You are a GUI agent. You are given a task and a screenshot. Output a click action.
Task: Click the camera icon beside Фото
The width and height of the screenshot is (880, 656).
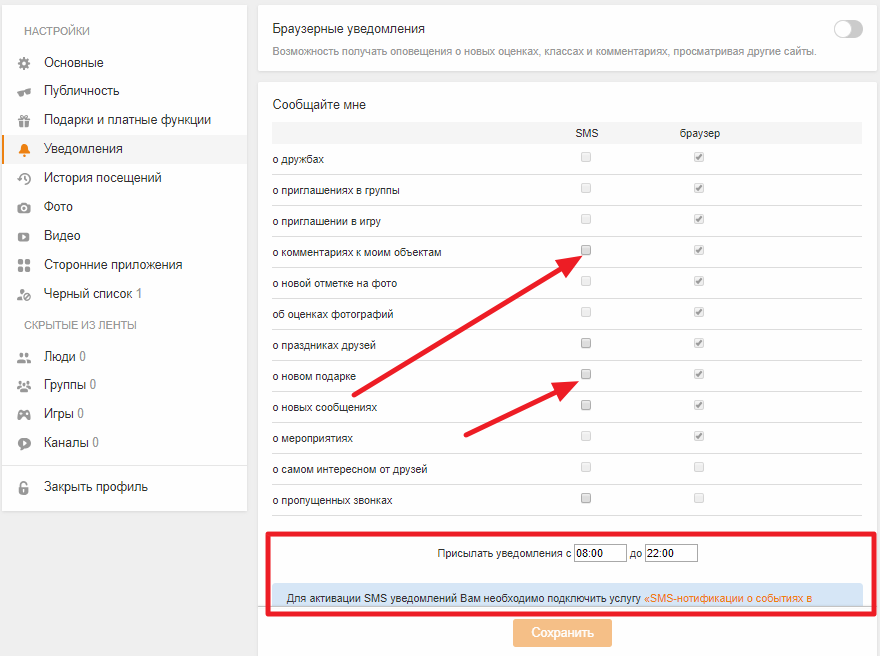pos(24,208)
